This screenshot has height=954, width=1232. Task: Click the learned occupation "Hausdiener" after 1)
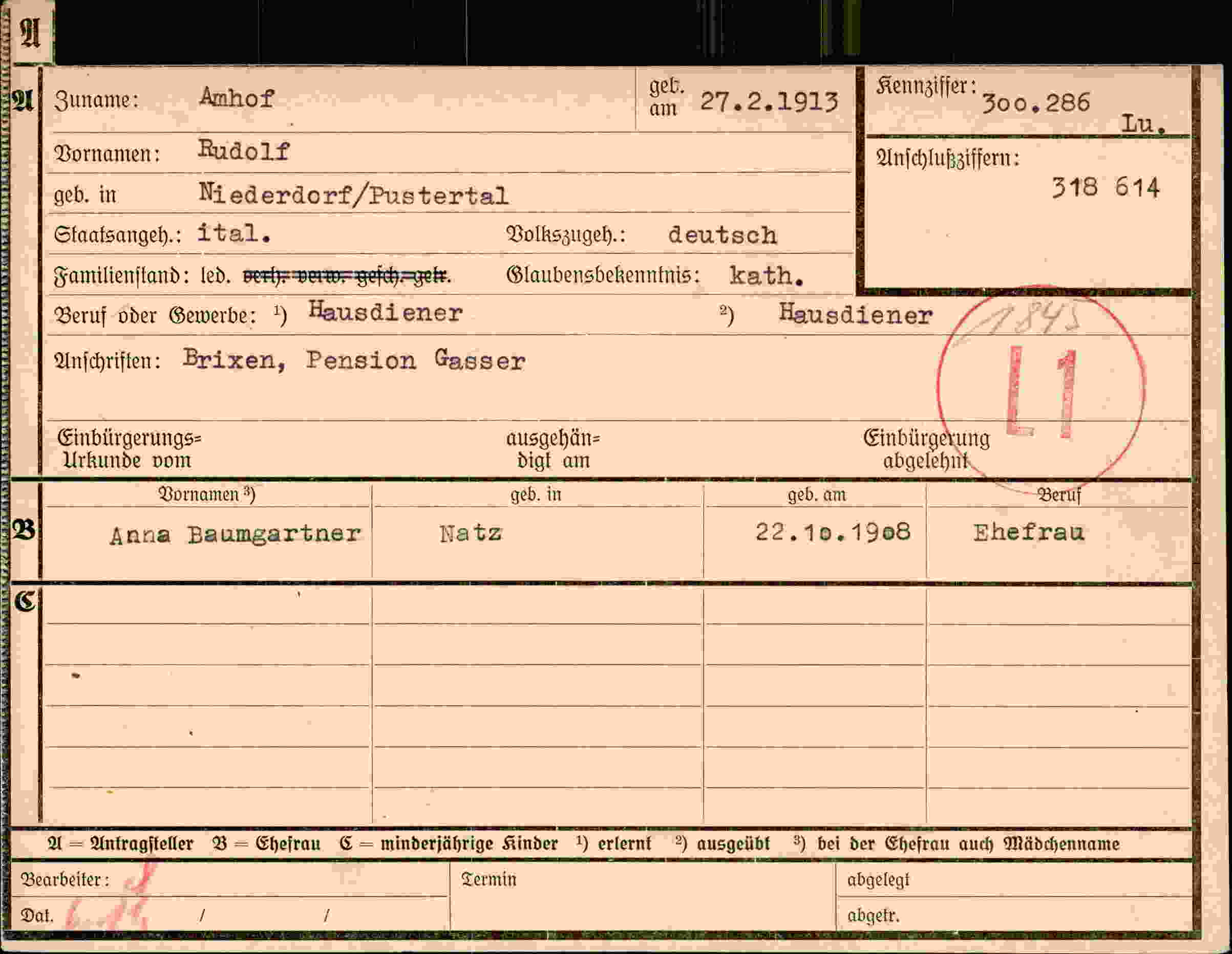[x=386, y=312]
